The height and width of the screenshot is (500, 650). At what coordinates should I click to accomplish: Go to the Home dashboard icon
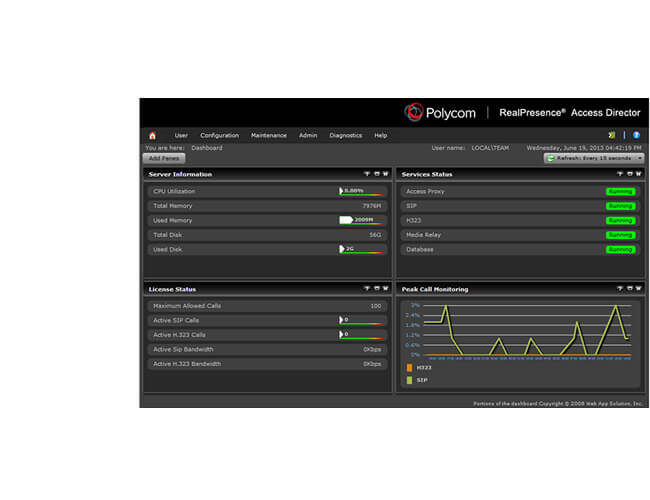click(x=152, y=136)
